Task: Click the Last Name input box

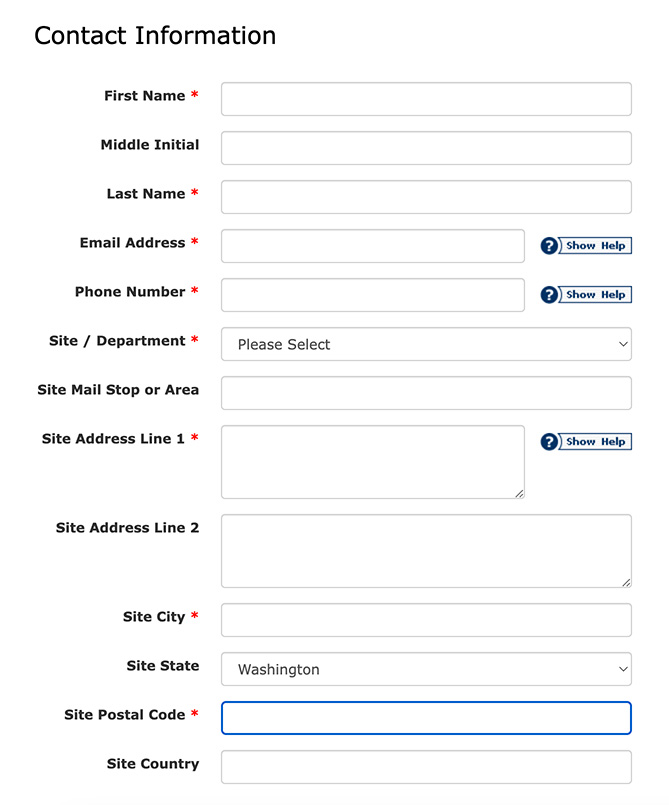Action: click(425, 197)
